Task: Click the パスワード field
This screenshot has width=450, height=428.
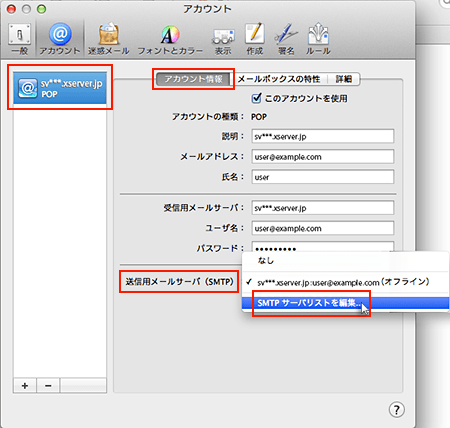Action: point(323,247)
